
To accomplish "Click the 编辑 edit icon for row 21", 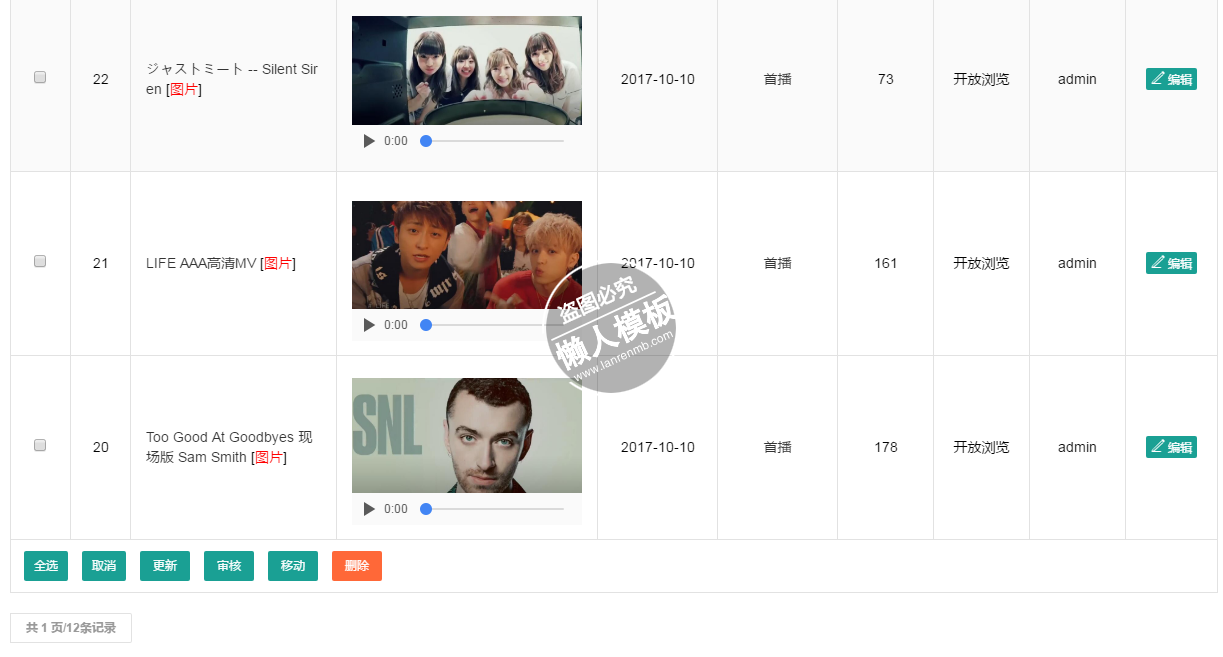I will point(1171,263).
